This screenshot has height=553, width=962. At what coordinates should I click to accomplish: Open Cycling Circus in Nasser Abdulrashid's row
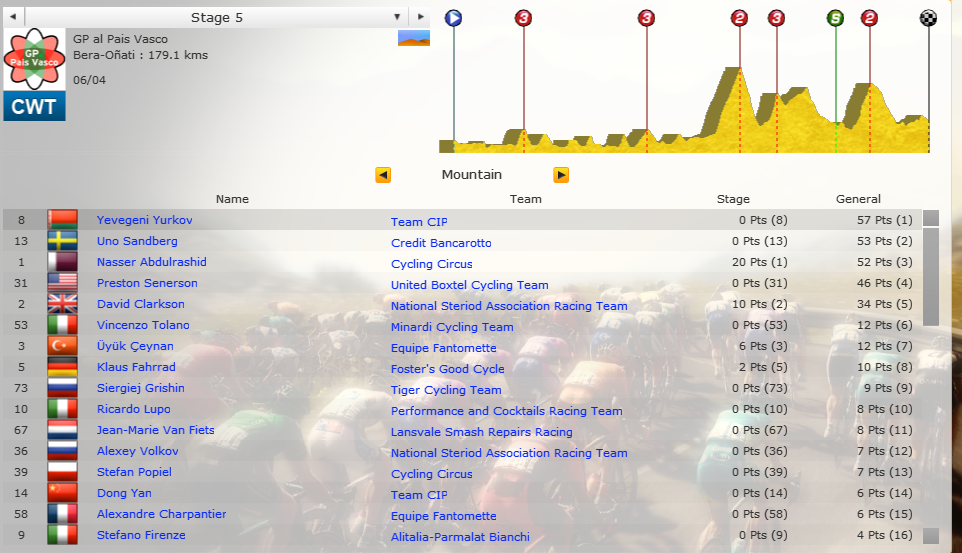pos(432,264)
